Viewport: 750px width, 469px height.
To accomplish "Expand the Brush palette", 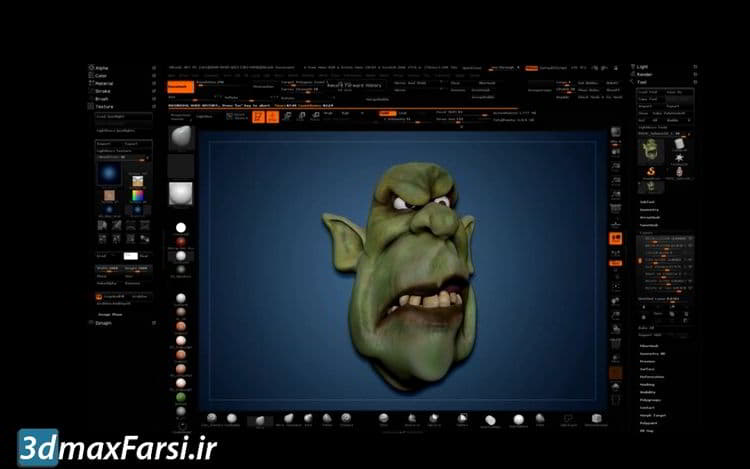I will tap(102, 98).
